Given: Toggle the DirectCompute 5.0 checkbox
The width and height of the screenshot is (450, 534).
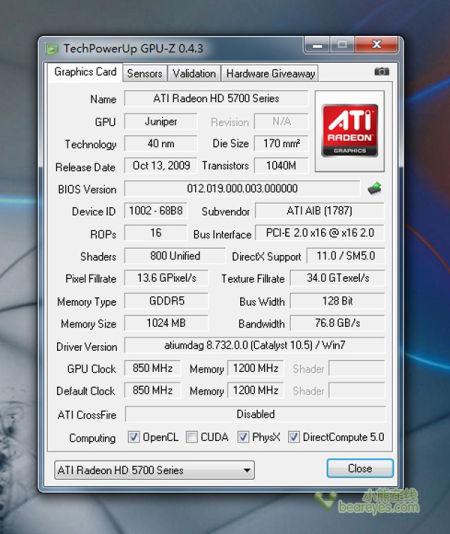Looking at the screenshot, I should (x=294, y=437).
